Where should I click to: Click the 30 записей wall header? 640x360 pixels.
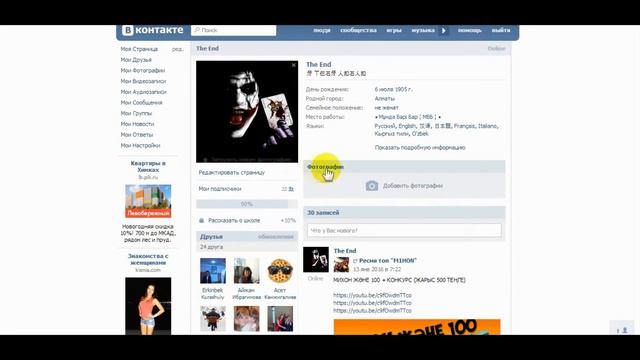(323, 213)
